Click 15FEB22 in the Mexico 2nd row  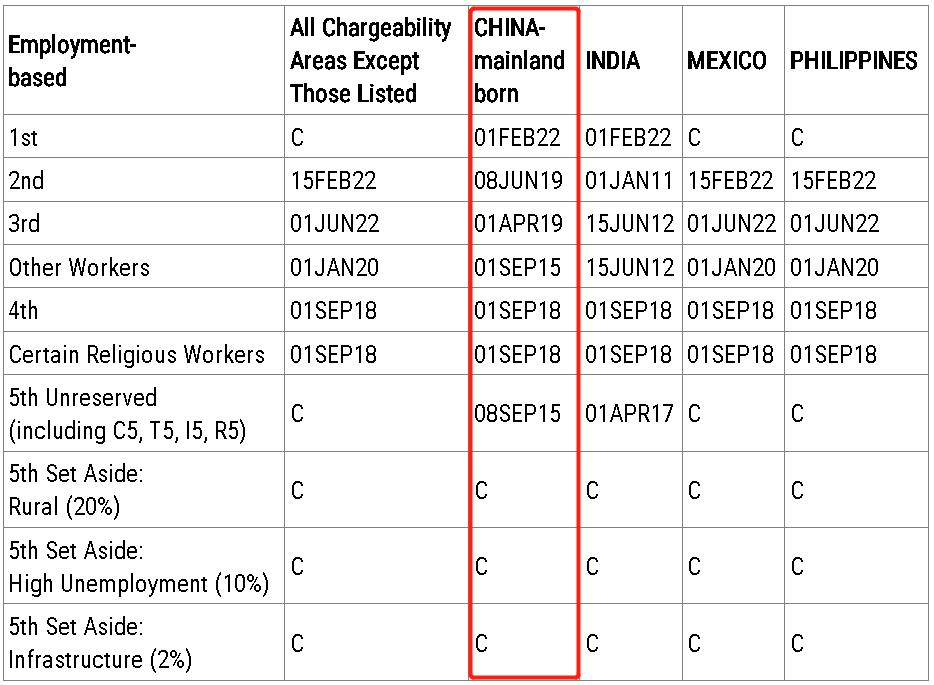coord(730,181)
